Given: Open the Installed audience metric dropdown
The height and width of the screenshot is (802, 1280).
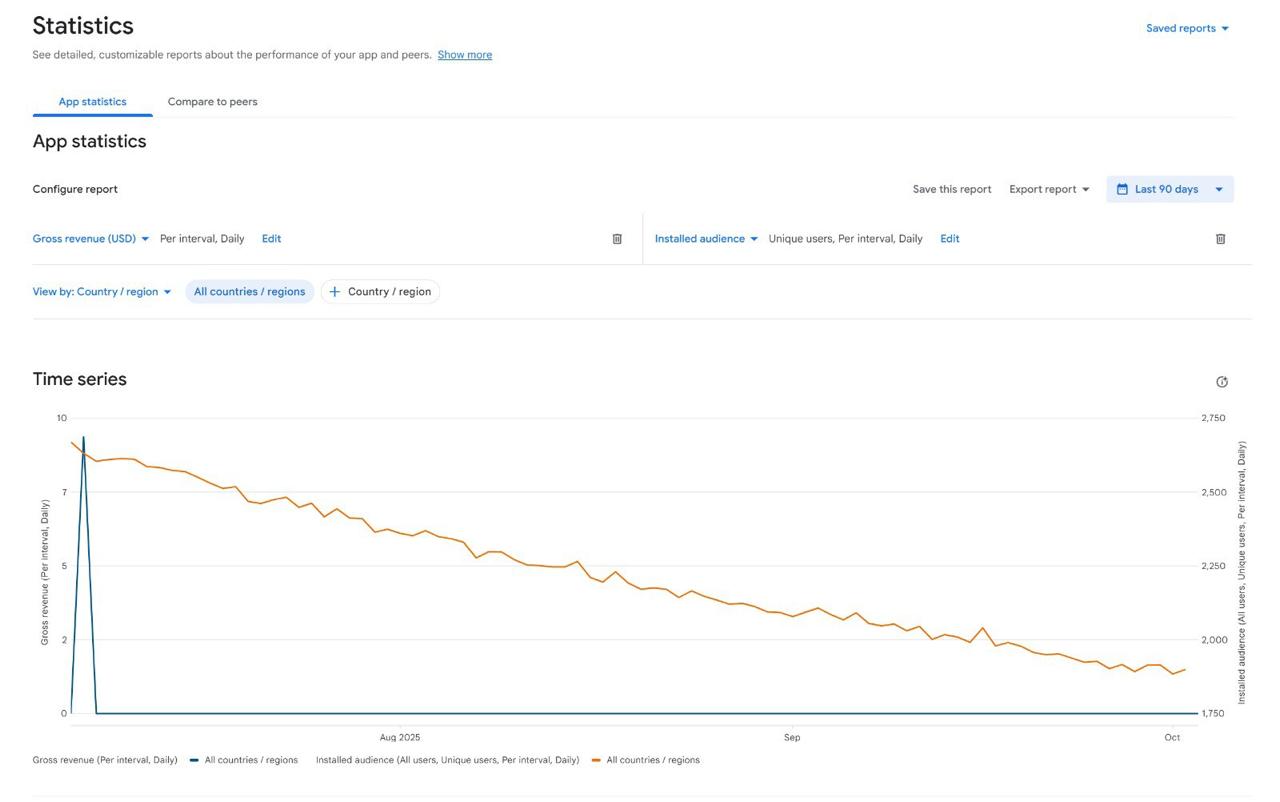Looking at the screenshot, I should pyautogui.click(x=706, y=239).
